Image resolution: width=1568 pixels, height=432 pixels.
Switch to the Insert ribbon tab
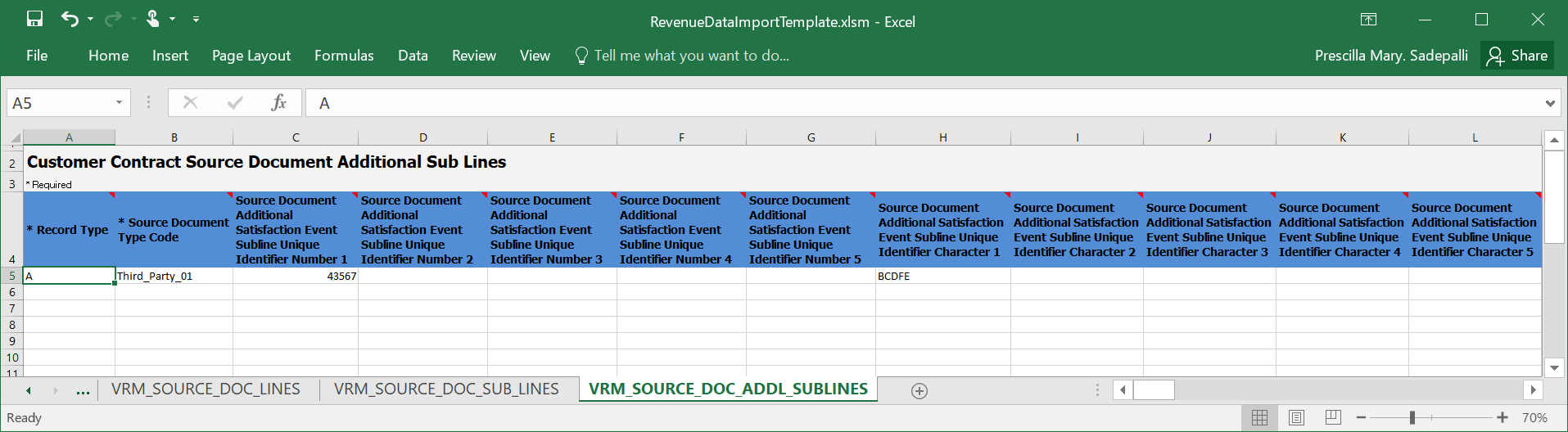coord(170,56)
